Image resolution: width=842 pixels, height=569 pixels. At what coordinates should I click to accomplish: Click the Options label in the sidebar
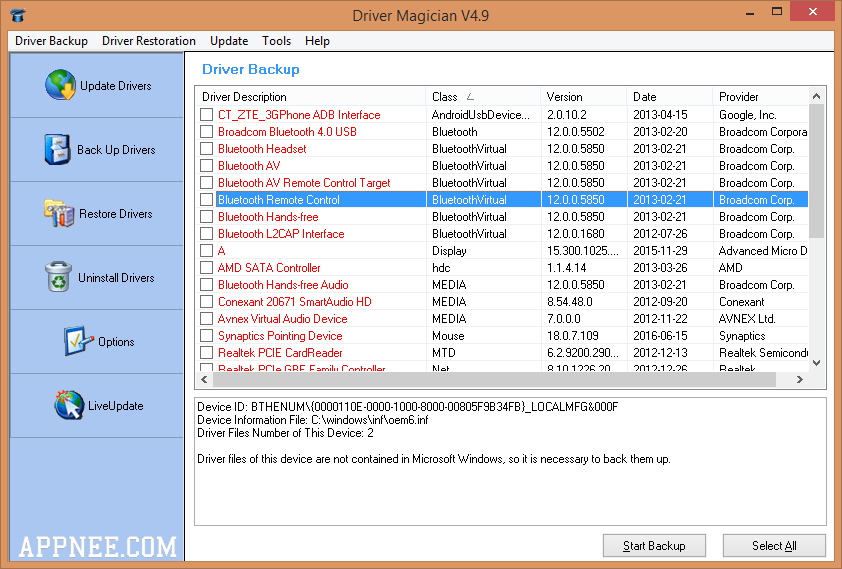point(116,341)
